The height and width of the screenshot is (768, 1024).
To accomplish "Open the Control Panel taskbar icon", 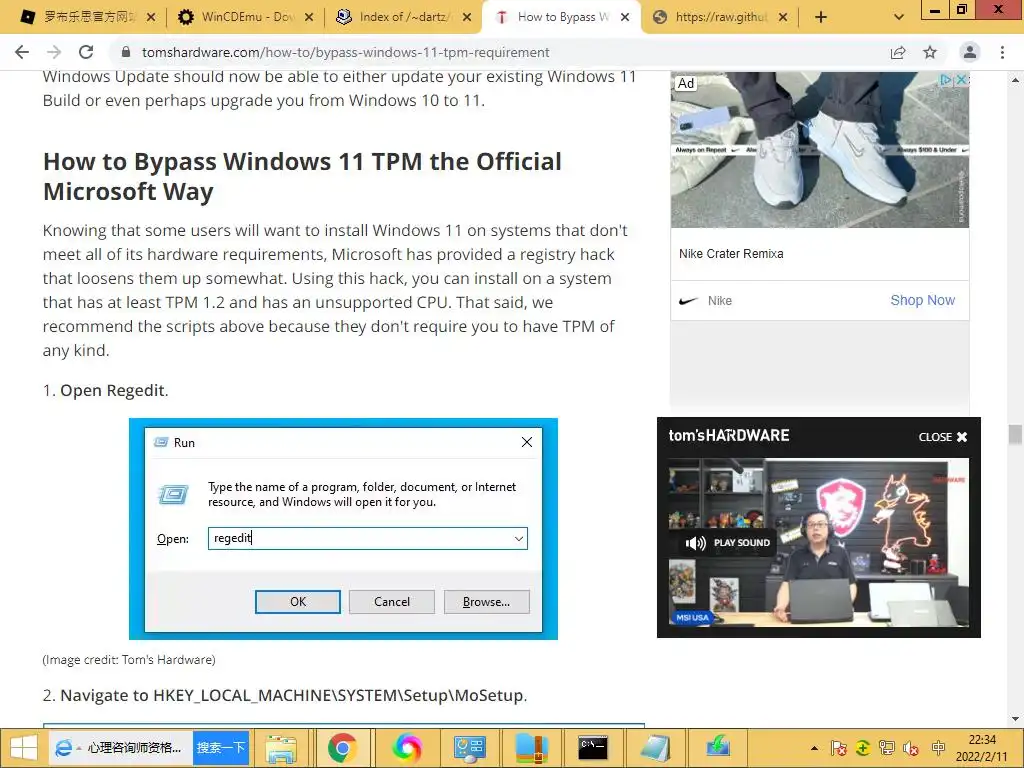I will coord(468,748).
